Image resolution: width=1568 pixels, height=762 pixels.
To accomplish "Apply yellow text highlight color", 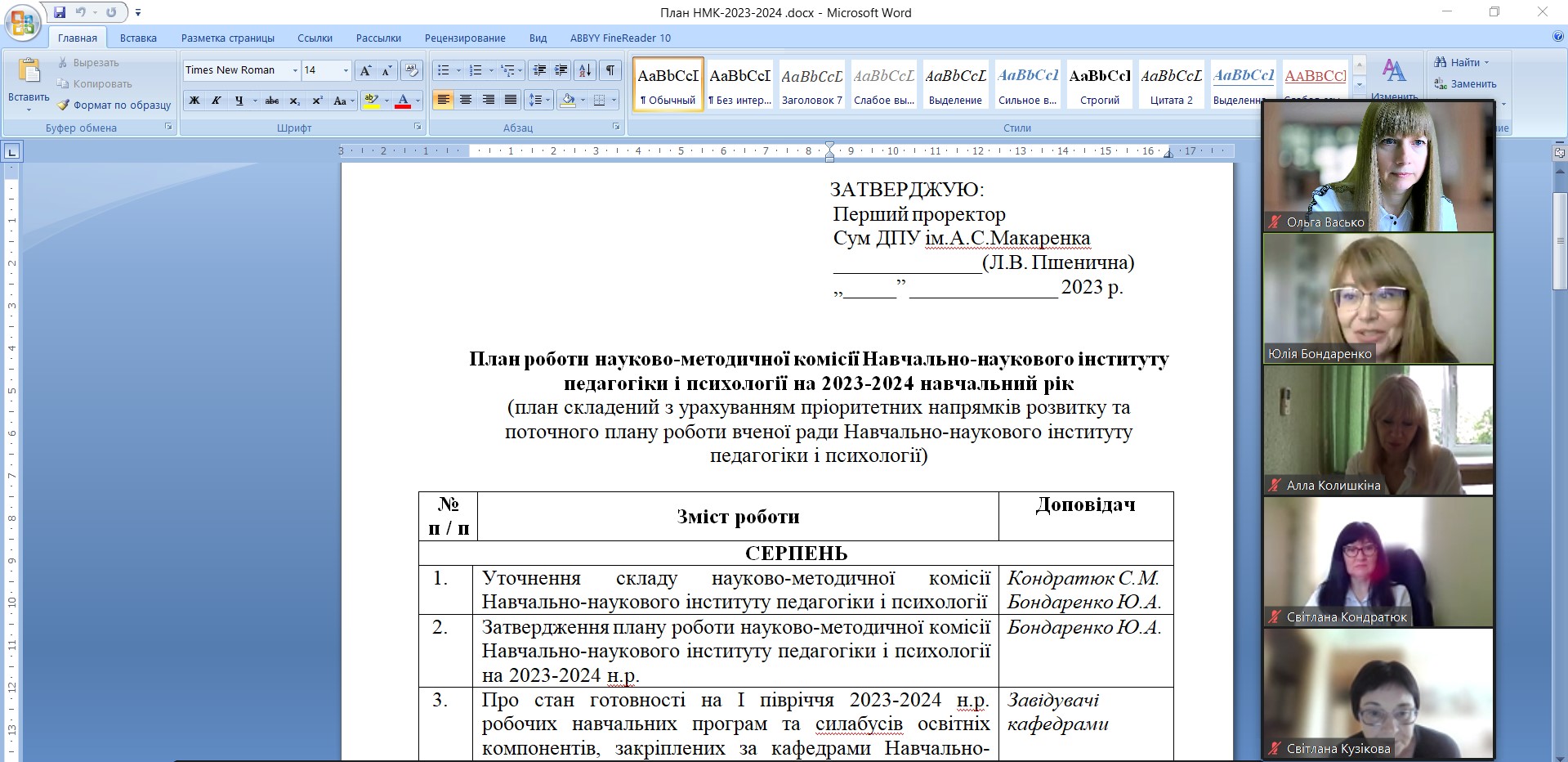I will click(371, 101).
